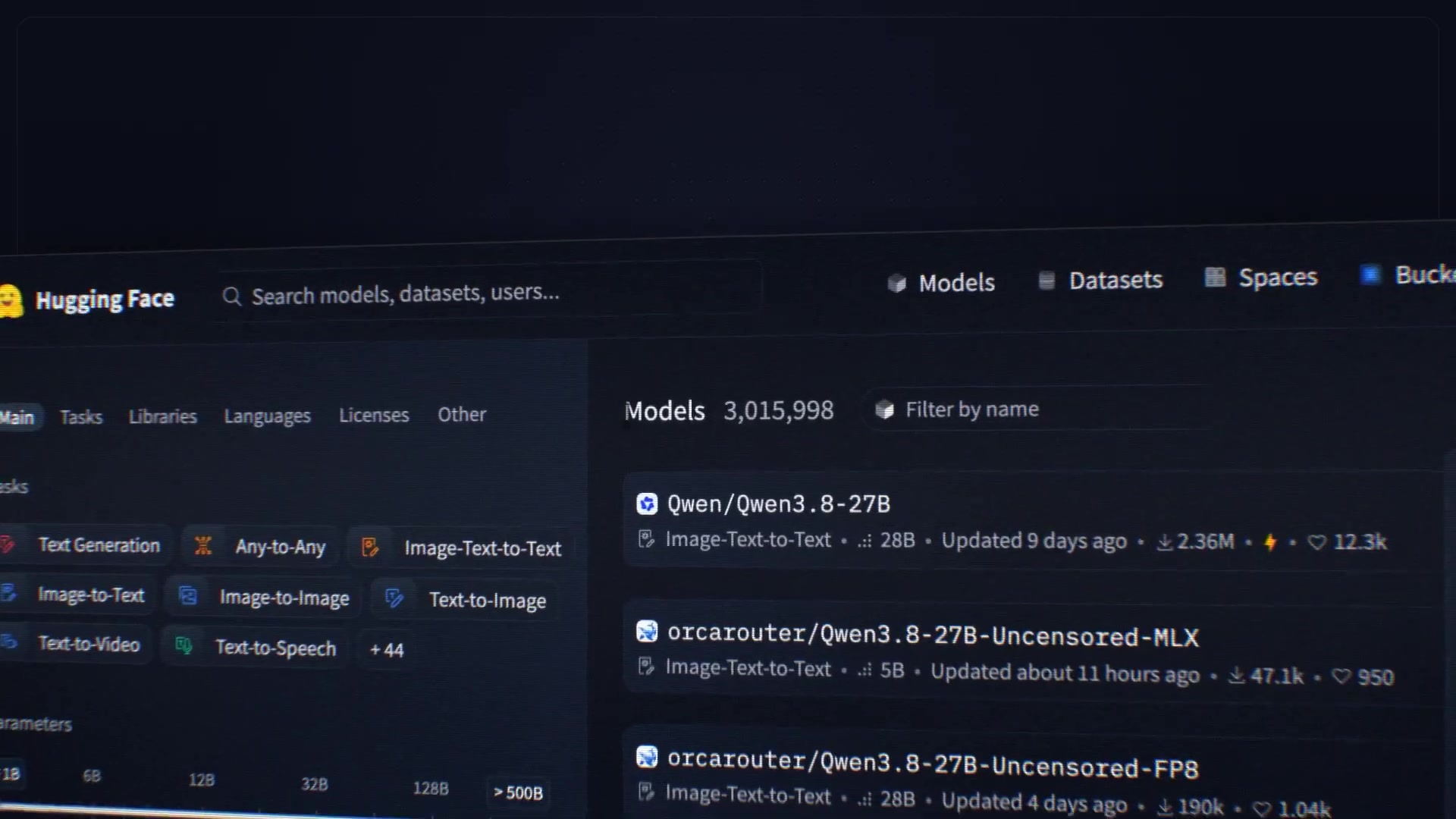Filter by the Text Generation task
The image size is (1456, 819).
83,544
